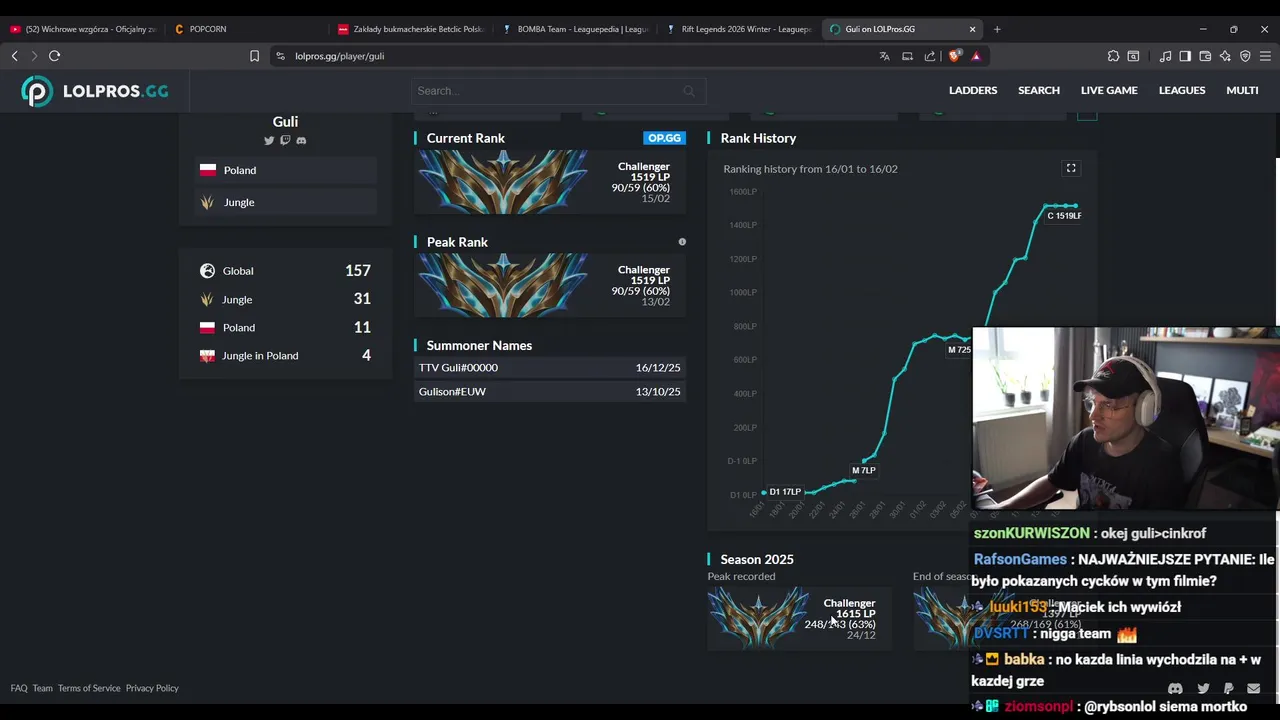This screenshot has width=1280, height=720.
Task: Click the Current Rank Challenger emblem
Action: pyautogui.click(x=503, y=182)
